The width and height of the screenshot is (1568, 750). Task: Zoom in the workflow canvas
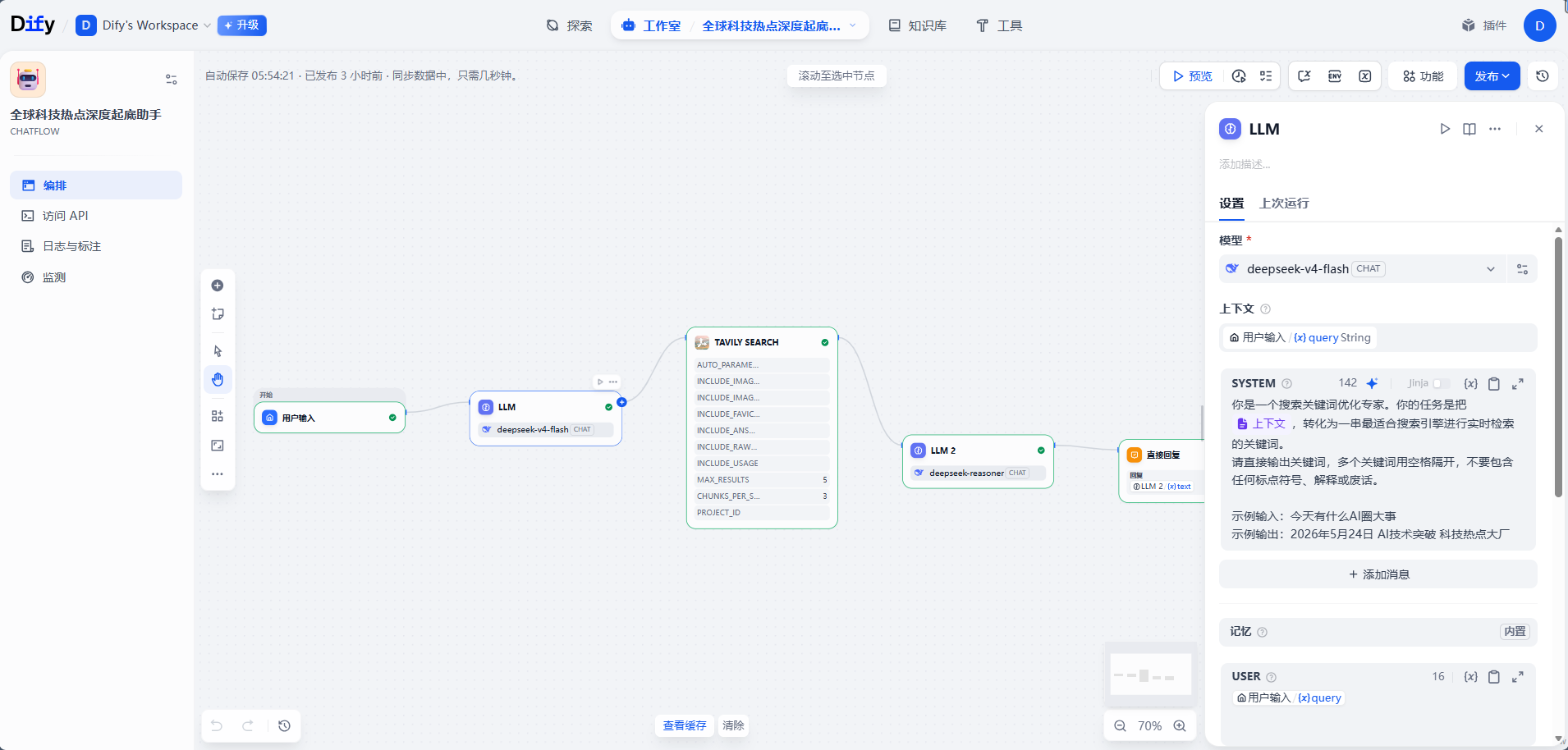(1180, 726)
